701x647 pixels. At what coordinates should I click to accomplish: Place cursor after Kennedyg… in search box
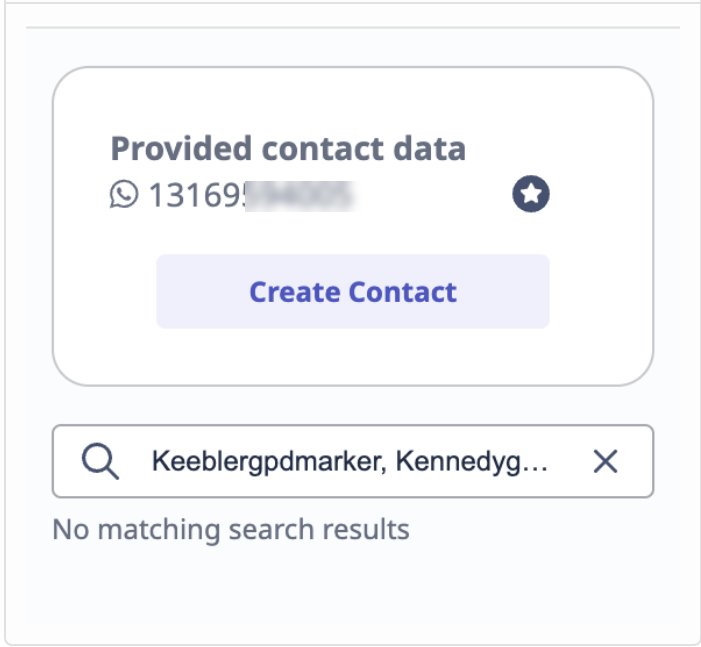tap(546, 461)
